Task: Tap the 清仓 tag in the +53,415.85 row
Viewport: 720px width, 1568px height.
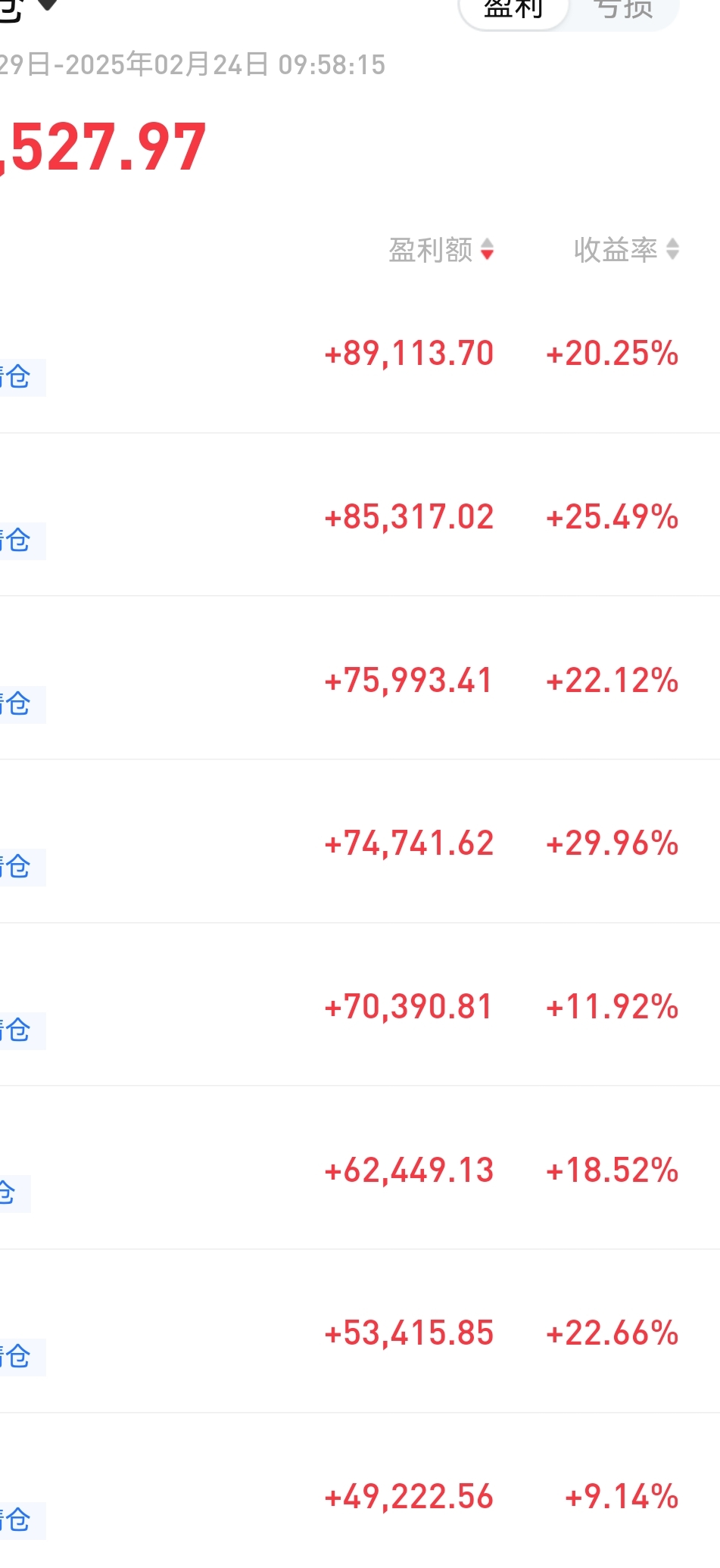Action: 18,1357
